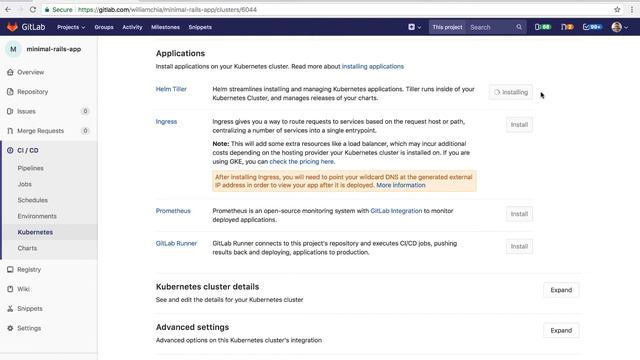Click the browser address bar URL

[x=167, y=9]
